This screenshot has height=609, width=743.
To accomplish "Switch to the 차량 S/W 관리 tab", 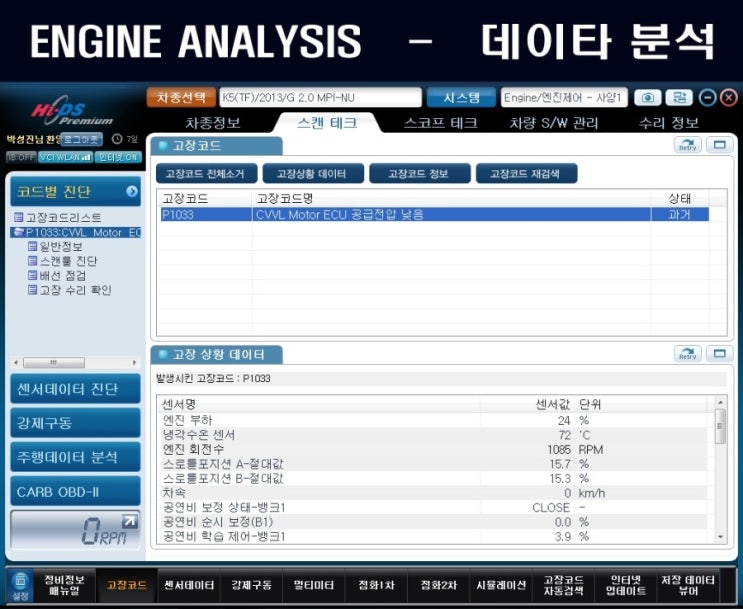I will coord(553,123).
